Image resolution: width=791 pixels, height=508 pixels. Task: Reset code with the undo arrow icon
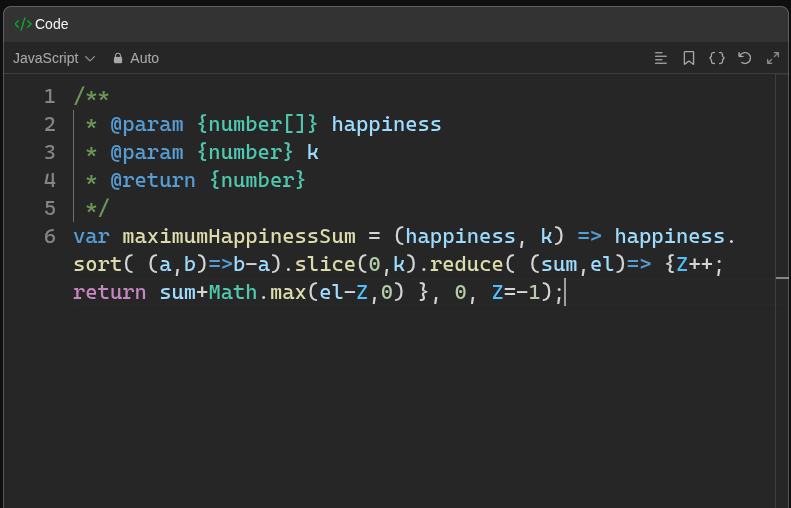click(745, 59)
